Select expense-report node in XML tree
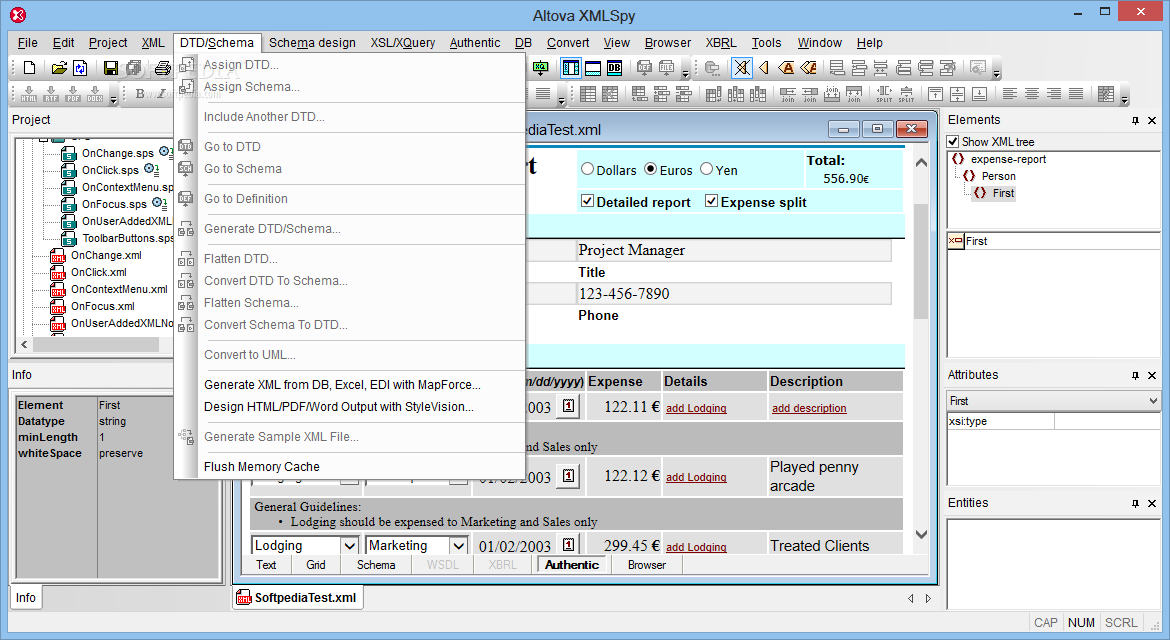1170x640 pixels. pyautogui.click(x=1007, y=159)
